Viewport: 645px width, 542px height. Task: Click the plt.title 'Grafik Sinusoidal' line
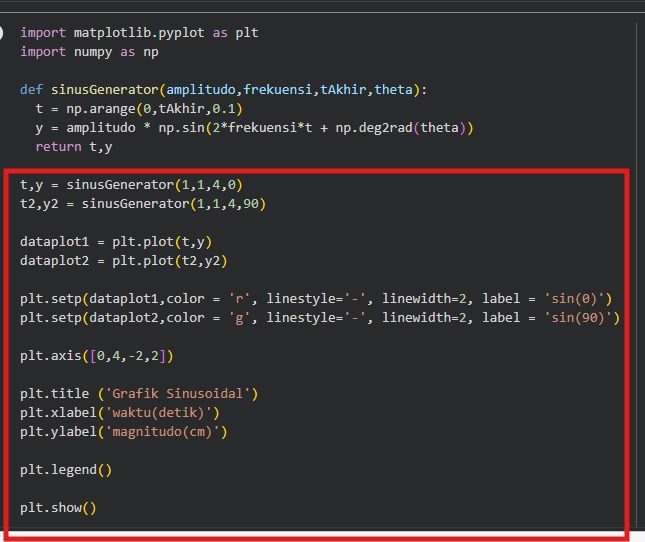(x=139, y=394)
